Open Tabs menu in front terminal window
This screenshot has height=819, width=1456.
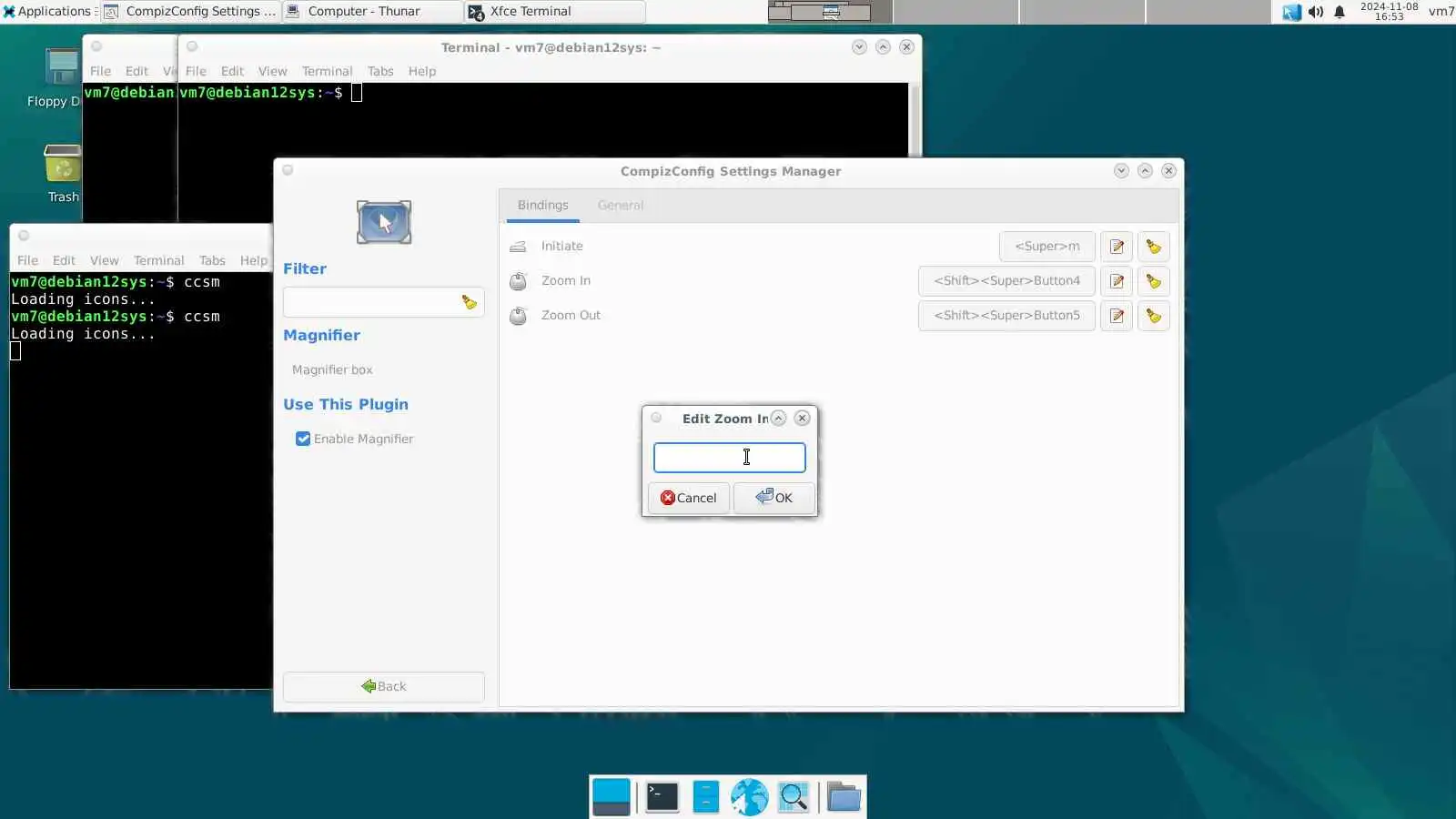pos(380,71)
